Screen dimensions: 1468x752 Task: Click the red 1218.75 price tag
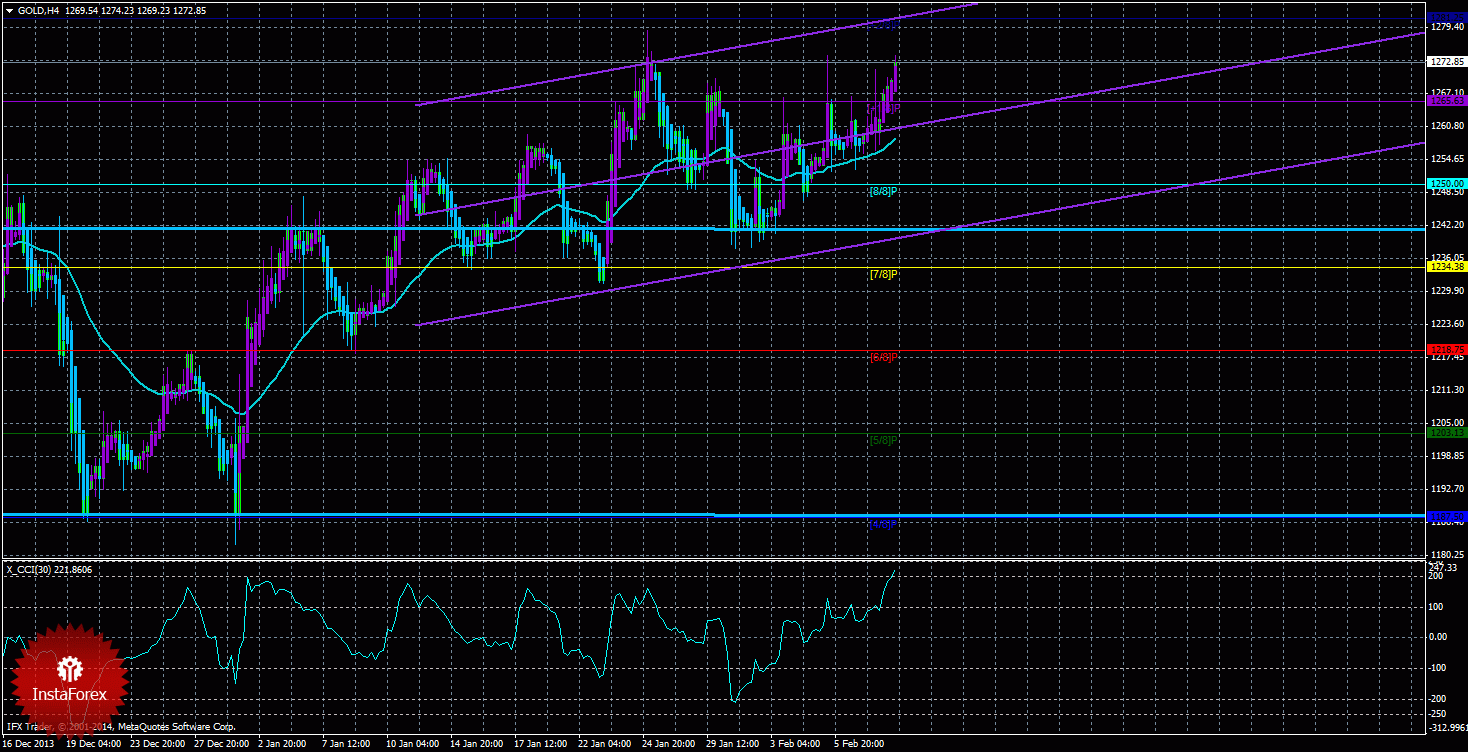tap(1446, 350)
